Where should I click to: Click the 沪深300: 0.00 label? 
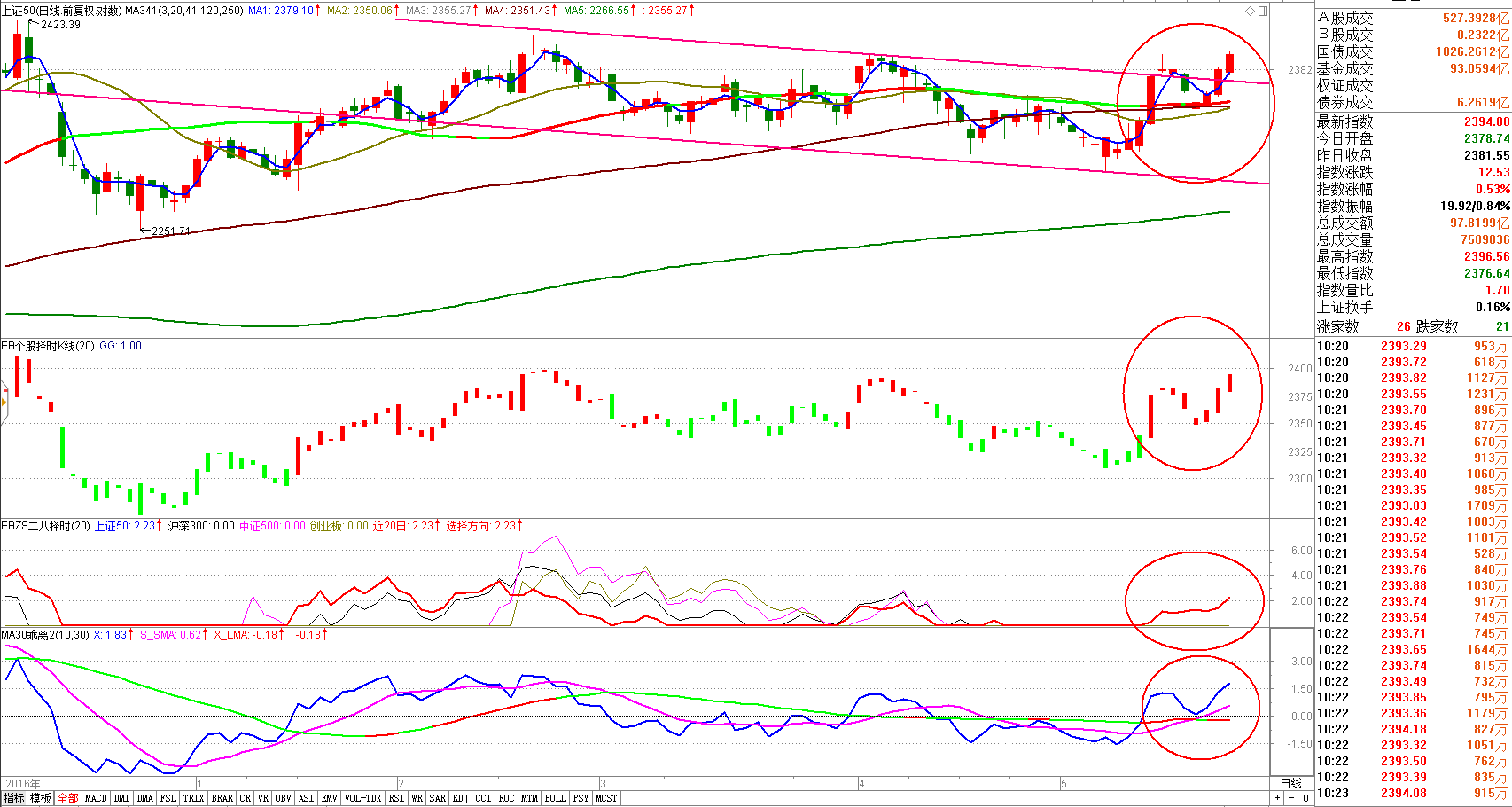tap(201, 526)
